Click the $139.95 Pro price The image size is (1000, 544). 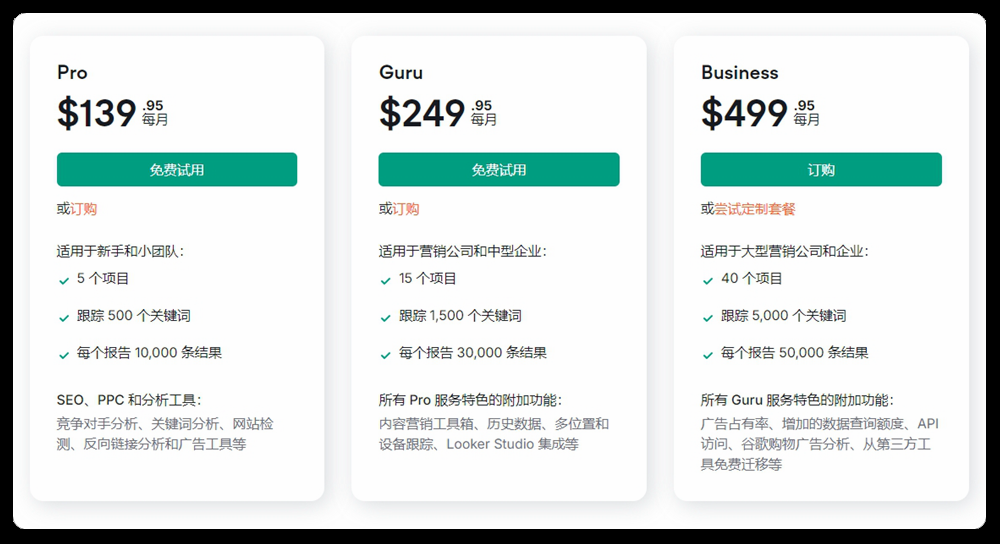(112, 113)
